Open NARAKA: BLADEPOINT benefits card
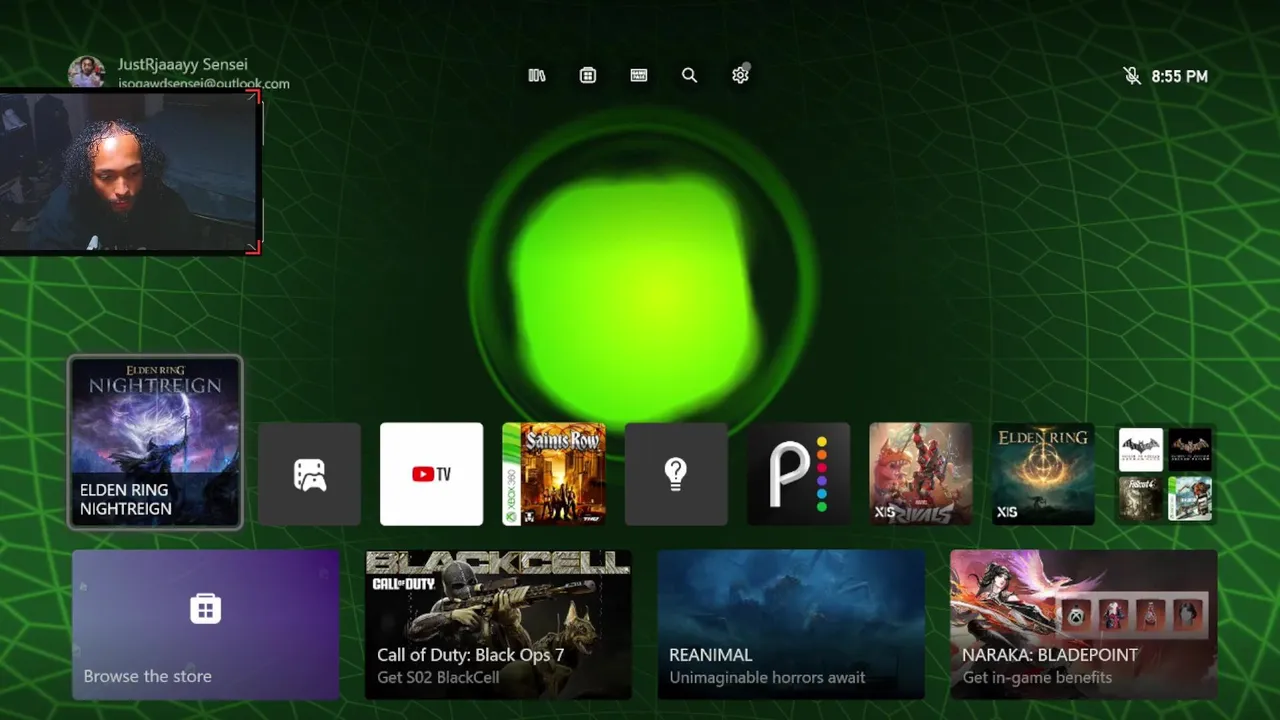The width and height of the screenshot is (1280, 720). click(1084, 624)
